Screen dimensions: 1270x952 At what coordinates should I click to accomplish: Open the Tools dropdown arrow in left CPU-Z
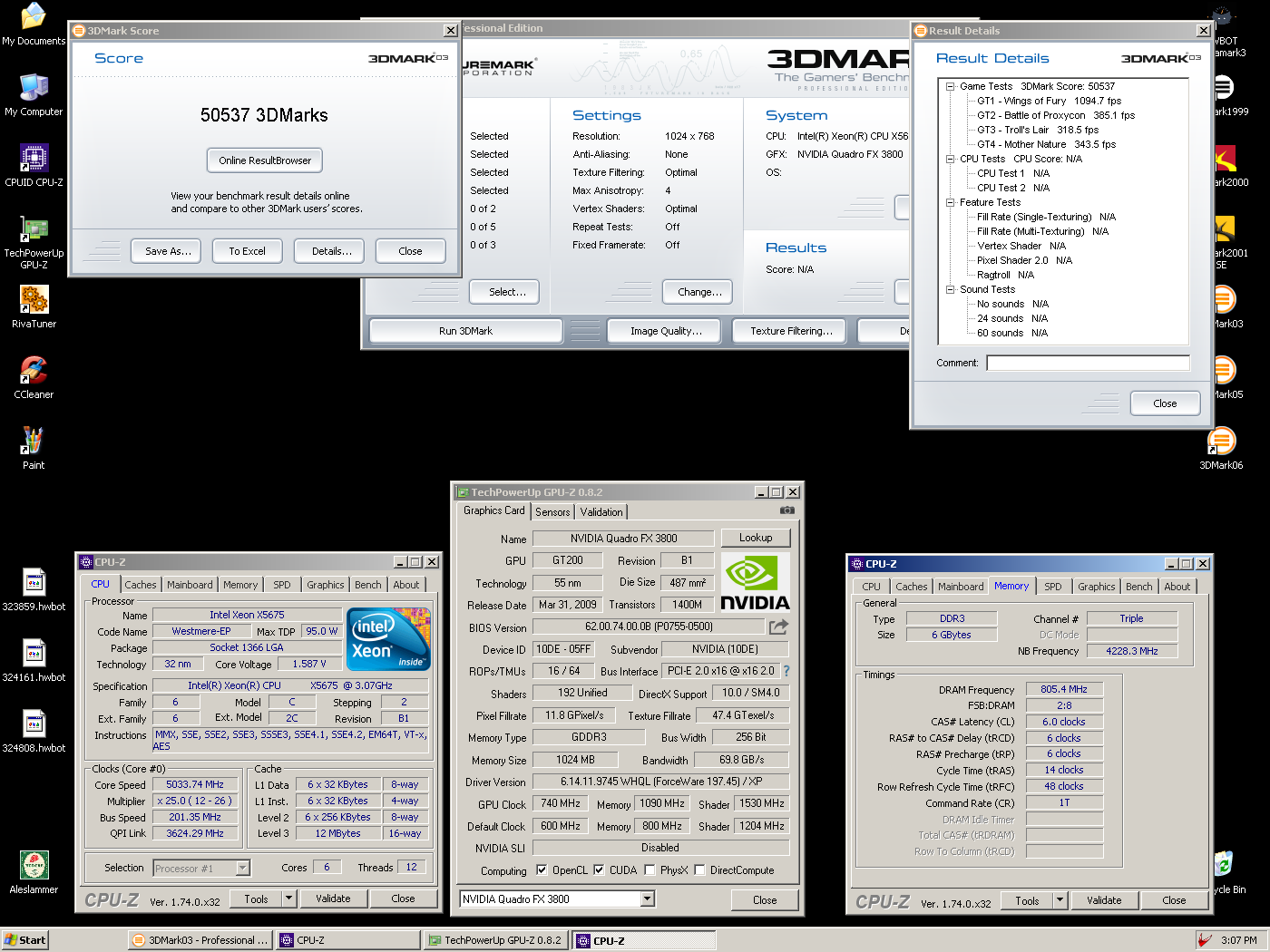pyautogui.click(x=289, y=899)
